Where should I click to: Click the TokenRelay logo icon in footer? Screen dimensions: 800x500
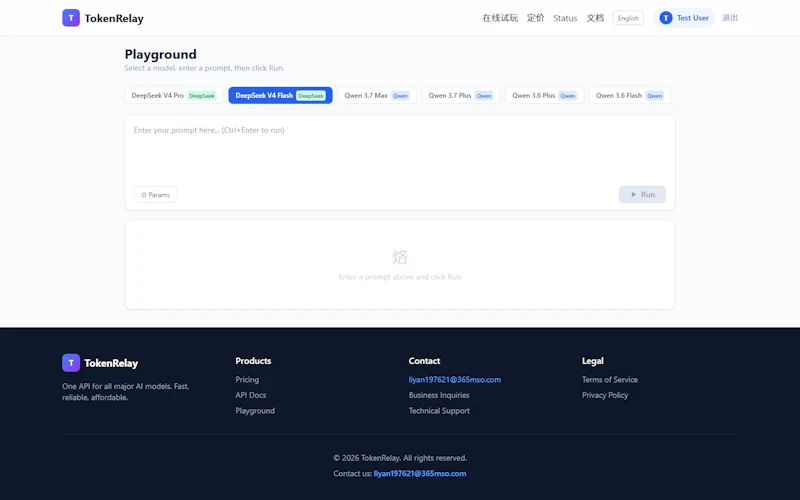click(x=71, y=363)
